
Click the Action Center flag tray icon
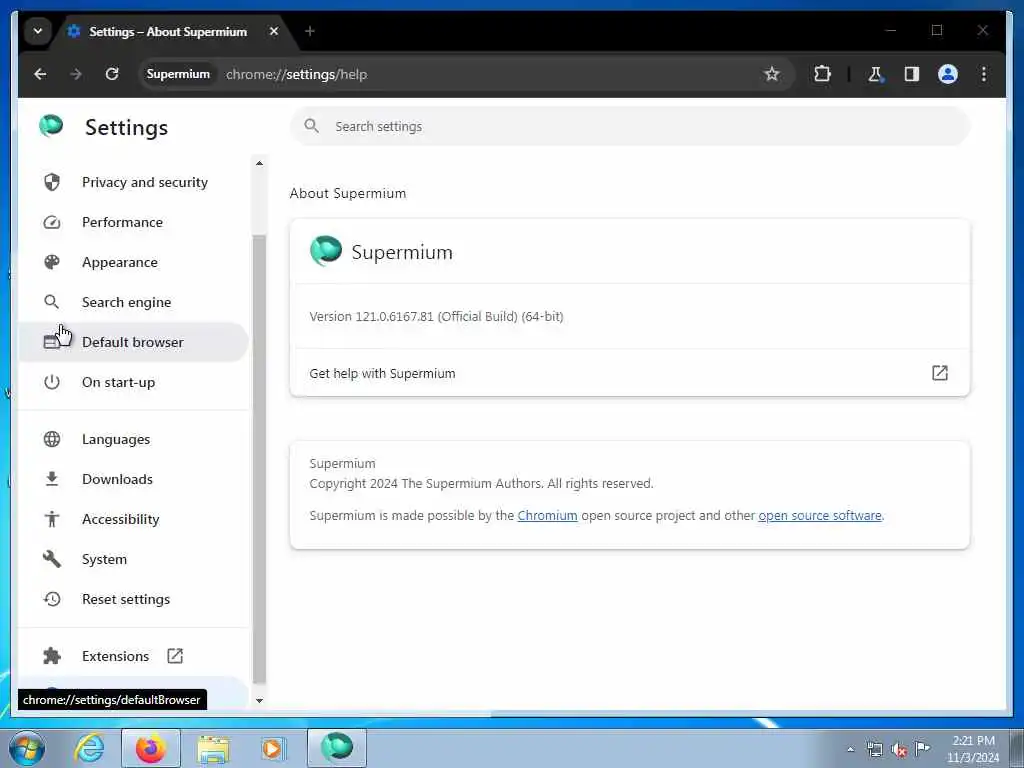click(x=923, y=749)
